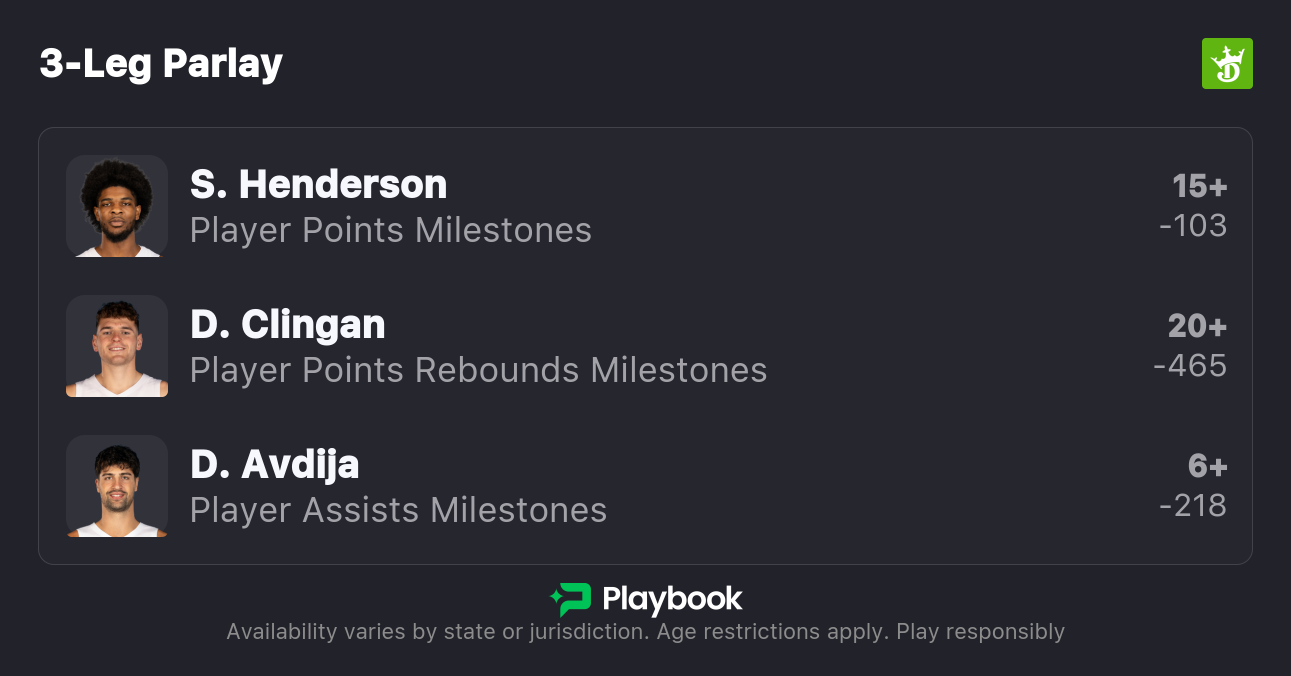The width and height of the screenshot is (1291, 676).
Task: Click Player Points Rebounds Milestones label
Action: coord(478,371)
